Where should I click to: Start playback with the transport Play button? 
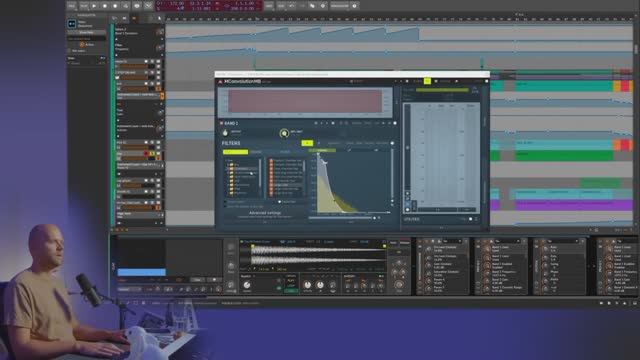[94, 6]
